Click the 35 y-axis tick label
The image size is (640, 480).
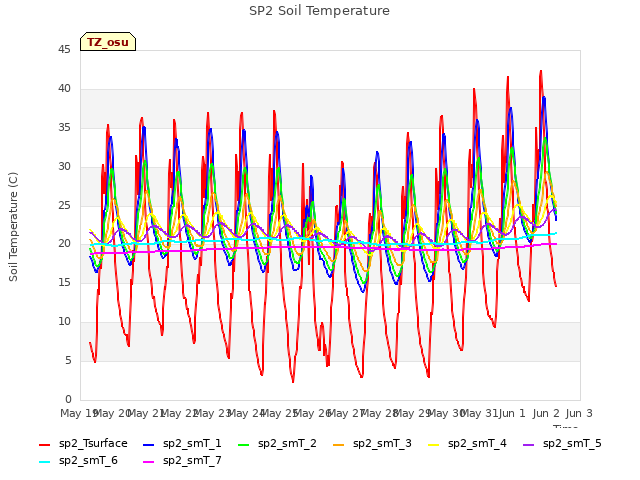[64, 127]
